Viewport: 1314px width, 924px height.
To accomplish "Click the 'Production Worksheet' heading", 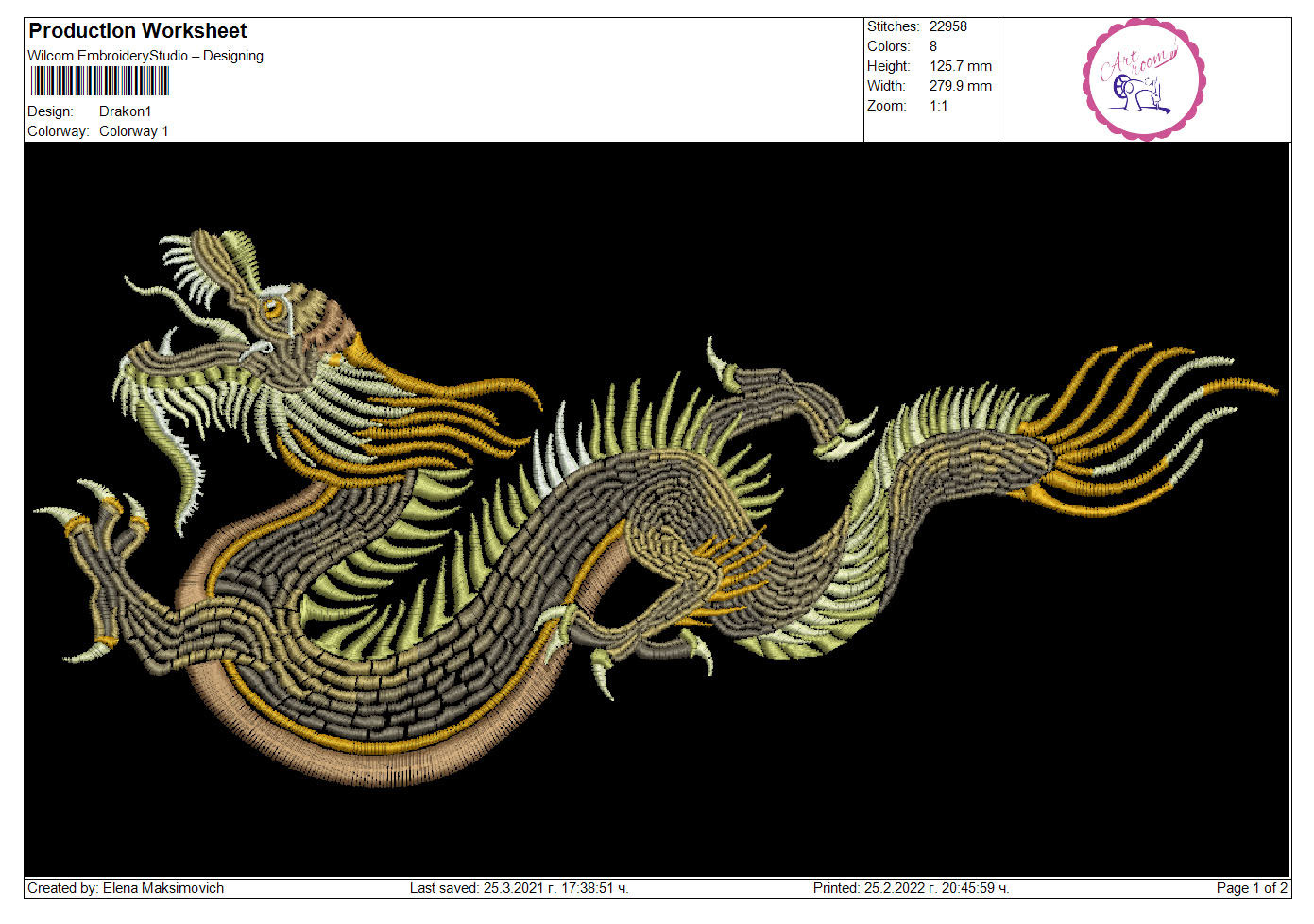I will [x=138, y=31].
